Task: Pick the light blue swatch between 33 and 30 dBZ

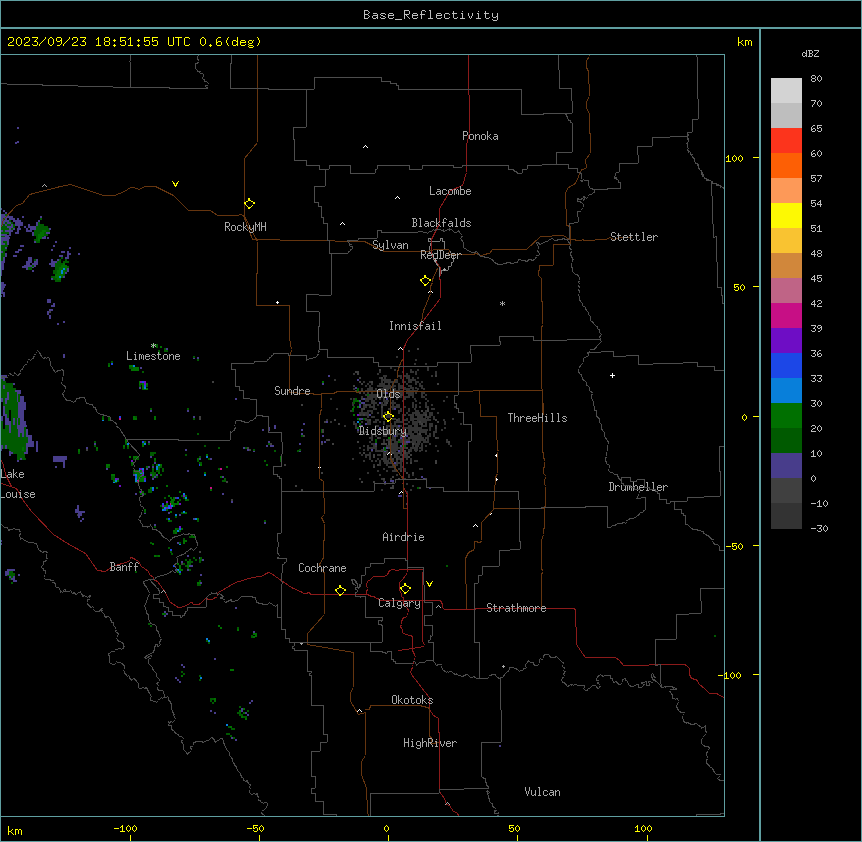Action: [786, 390]
